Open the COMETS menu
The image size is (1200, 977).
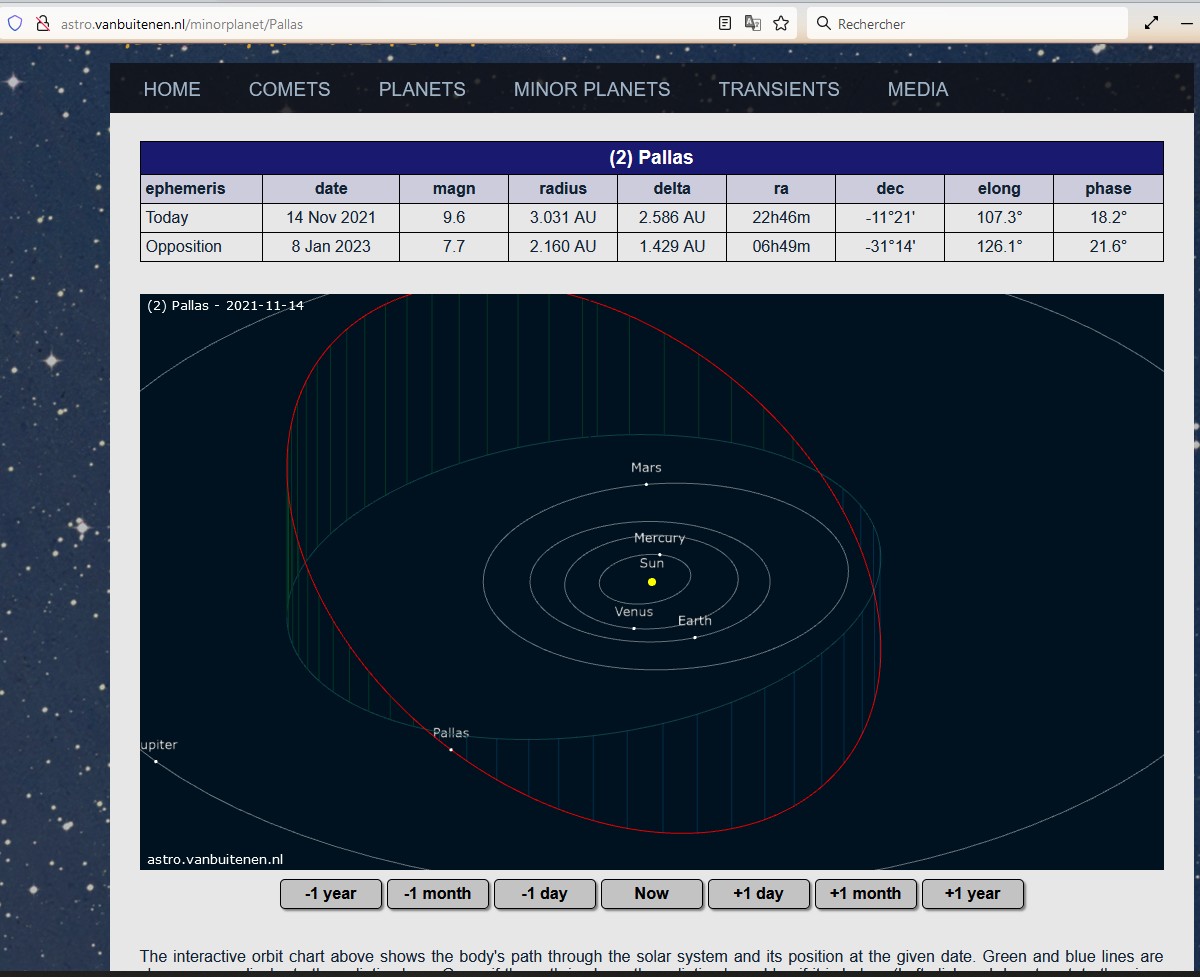289,90
